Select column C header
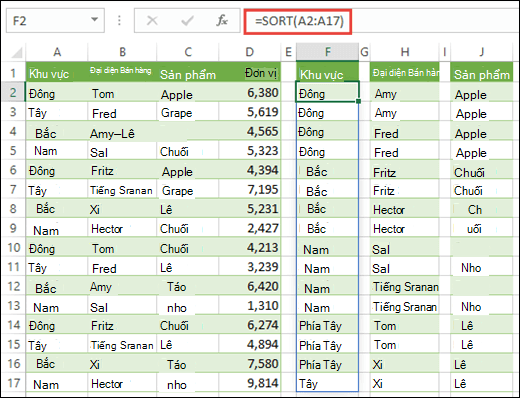The width and height of the screenshot is (520, 398). point(188,52)
